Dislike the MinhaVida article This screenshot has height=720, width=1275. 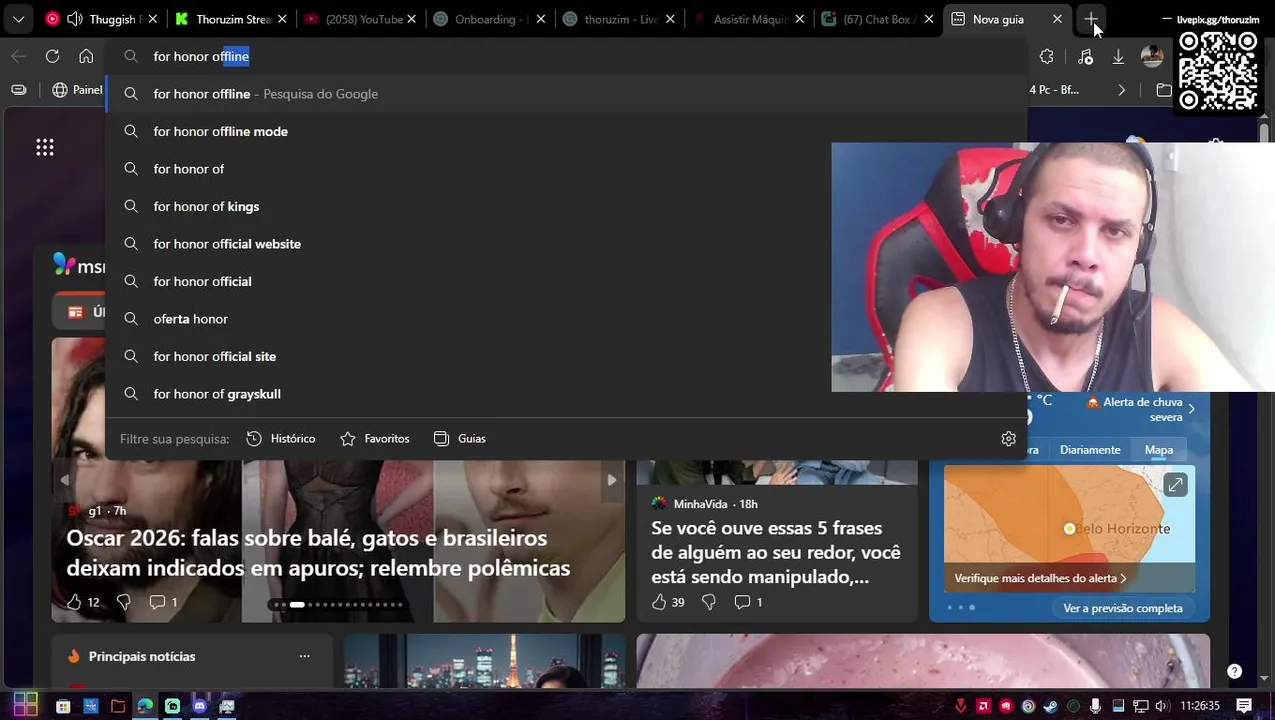coord(709,602)
